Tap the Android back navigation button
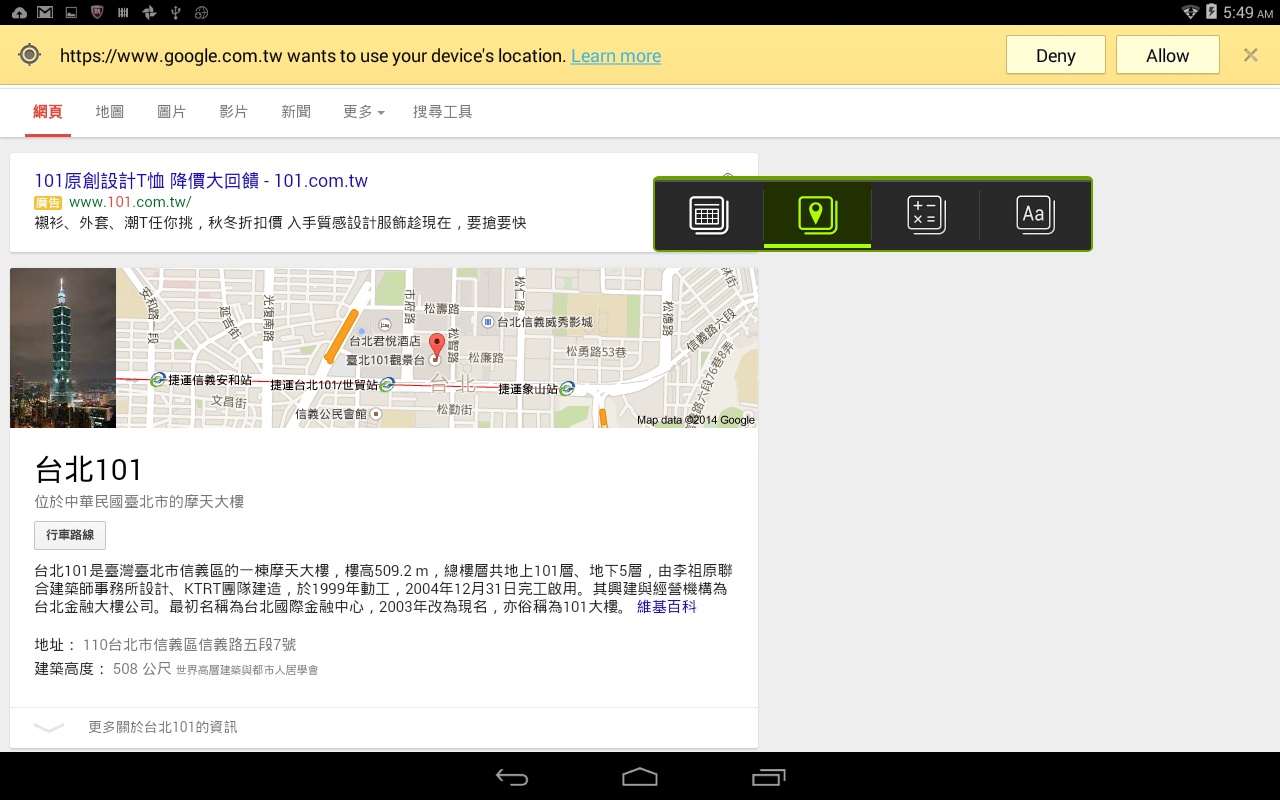1280x800 pixels. pyautogui.click(x=512, y=777)
